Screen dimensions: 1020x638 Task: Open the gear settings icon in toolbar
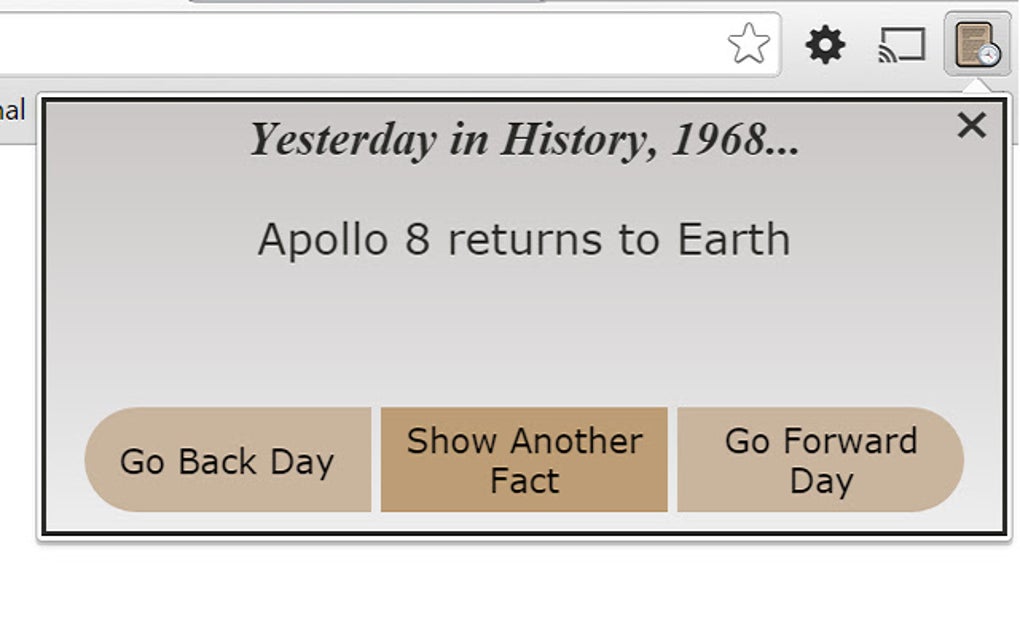tap(825, 45)
